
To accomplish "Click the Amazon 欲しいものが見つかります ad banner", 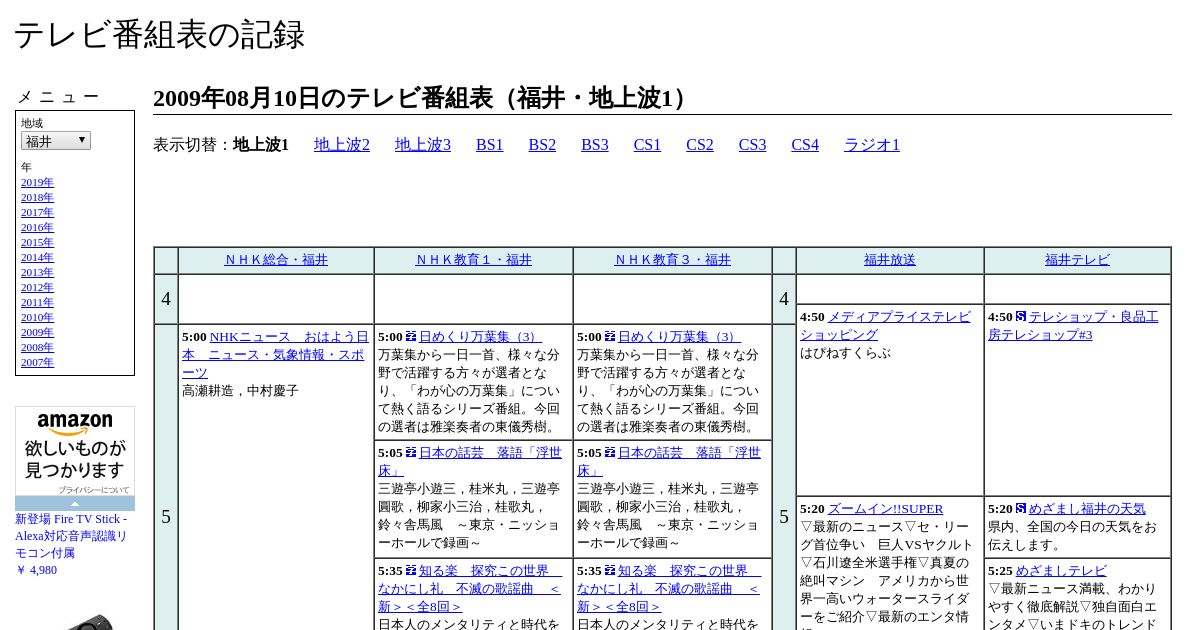I will point(75,458).
